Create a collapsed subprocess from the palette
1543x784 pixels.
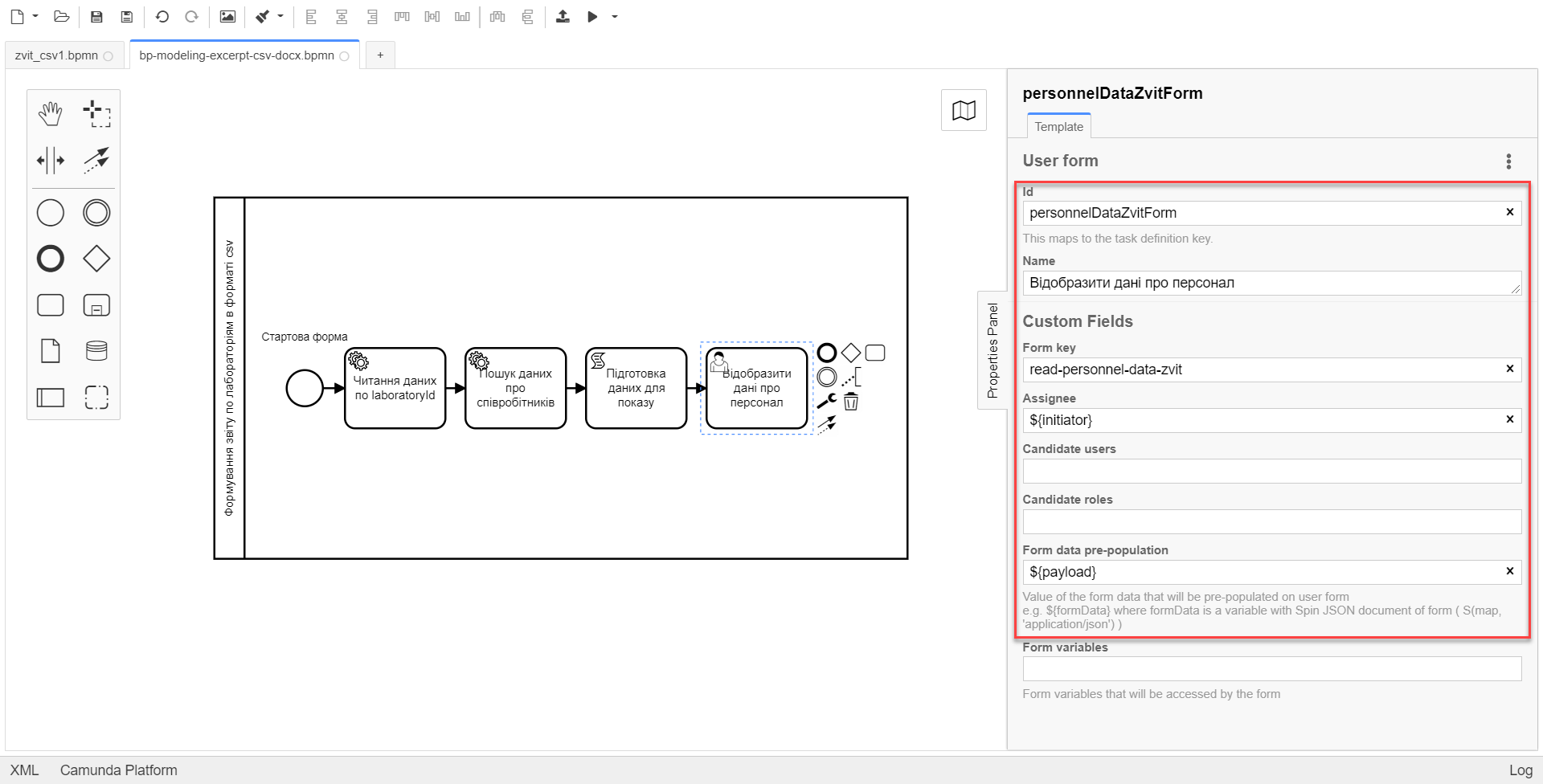pos(96,305)
